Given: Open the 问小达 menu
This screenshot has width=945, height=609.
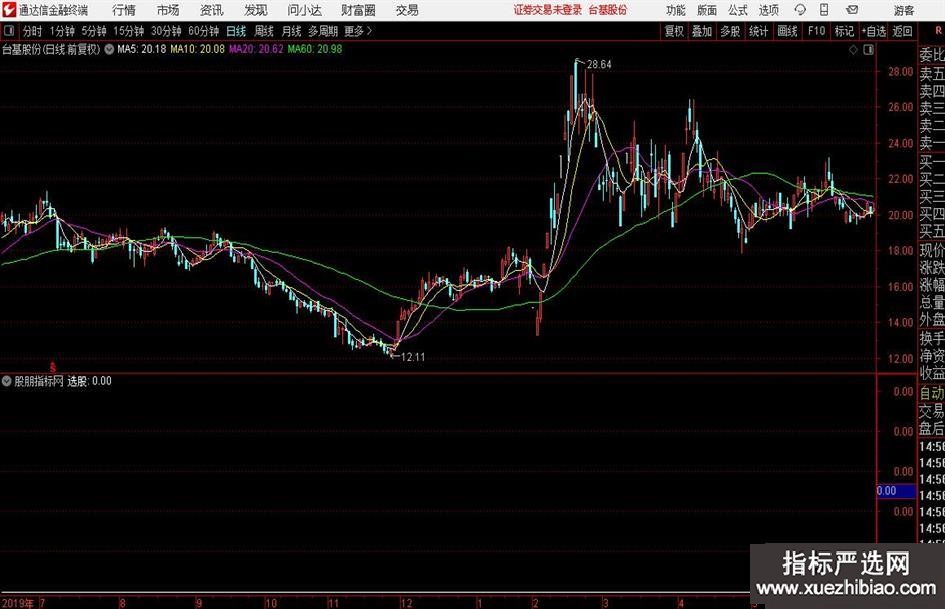Looking at the screenshot, I should (304, 10).
